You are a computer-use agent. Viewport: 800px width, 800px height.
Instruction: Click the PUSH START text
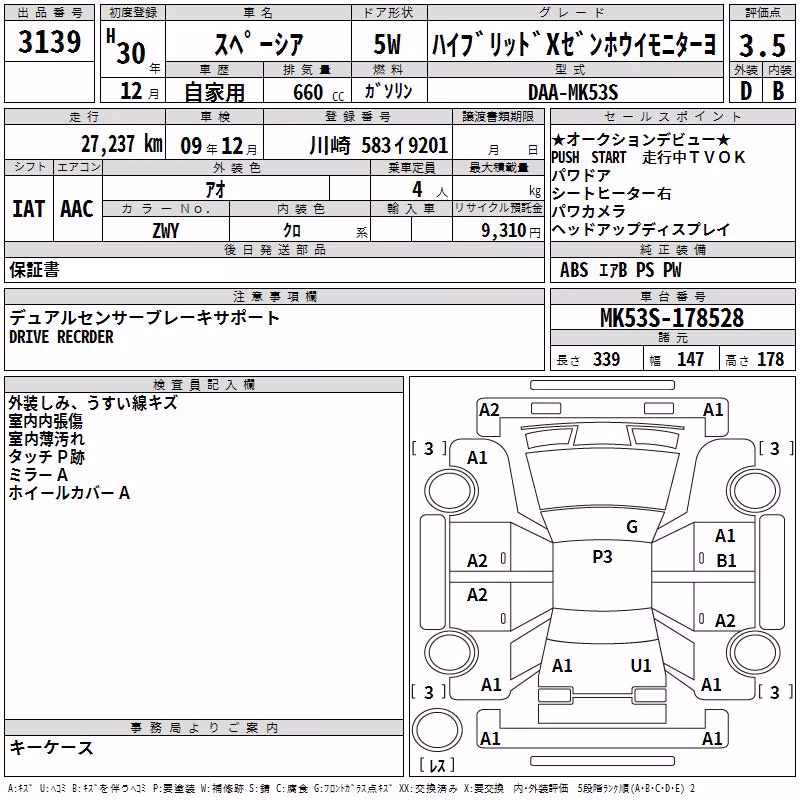(x=589, y=157)
